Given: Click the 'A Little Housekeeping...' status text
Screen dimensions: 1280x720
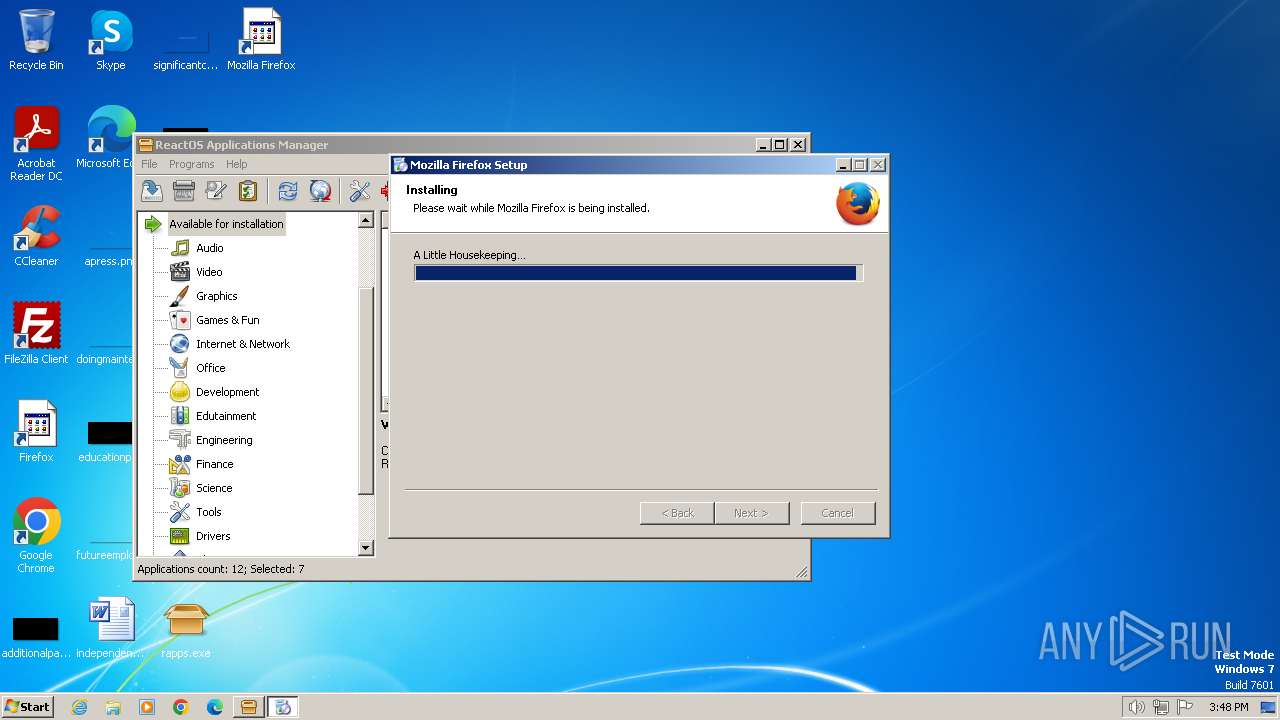Looking at the screenshot, I should tap(469, 255).
